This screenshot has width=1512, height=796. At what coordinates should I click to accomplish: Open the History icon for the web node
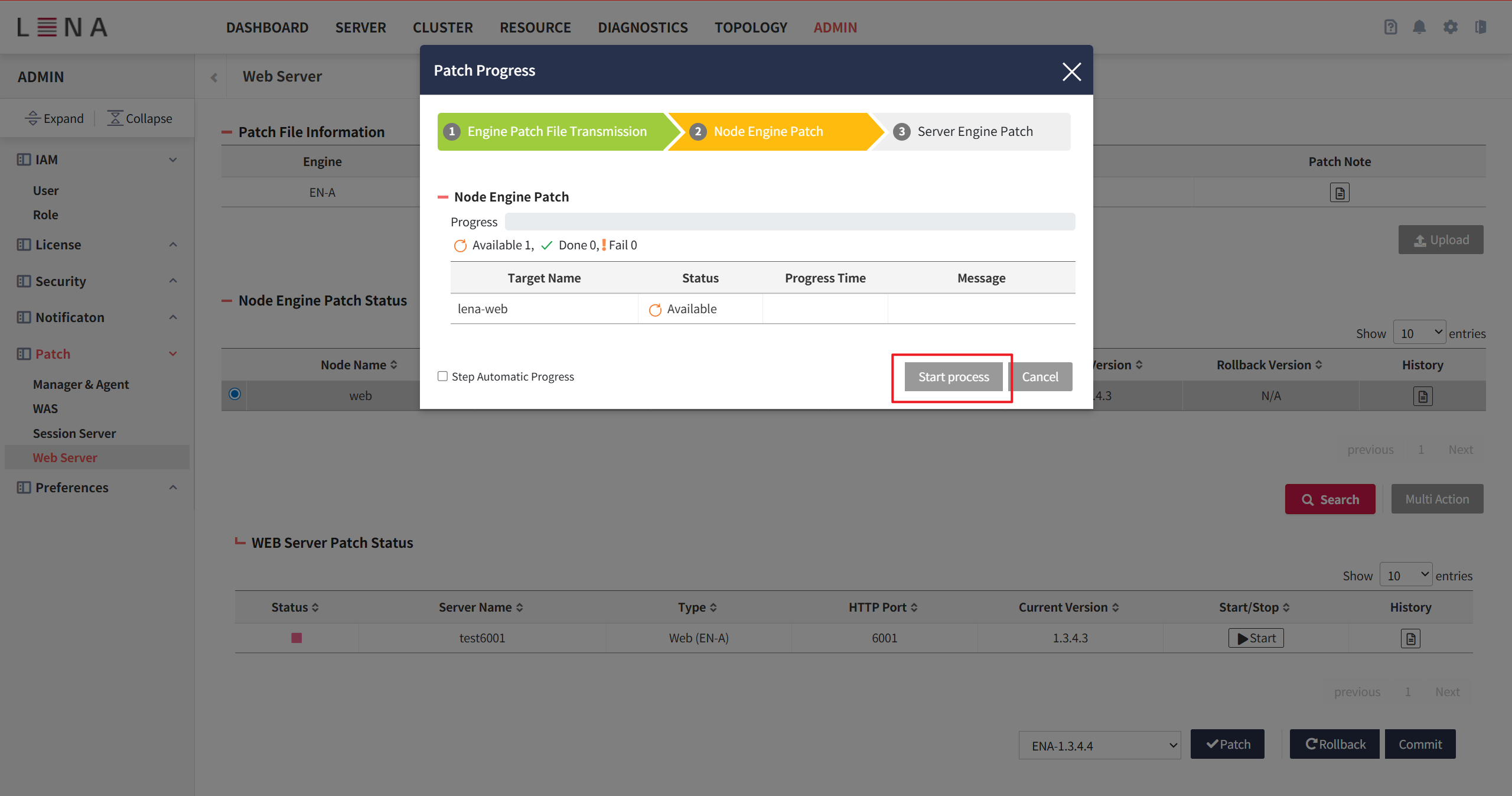[1423, 396]
